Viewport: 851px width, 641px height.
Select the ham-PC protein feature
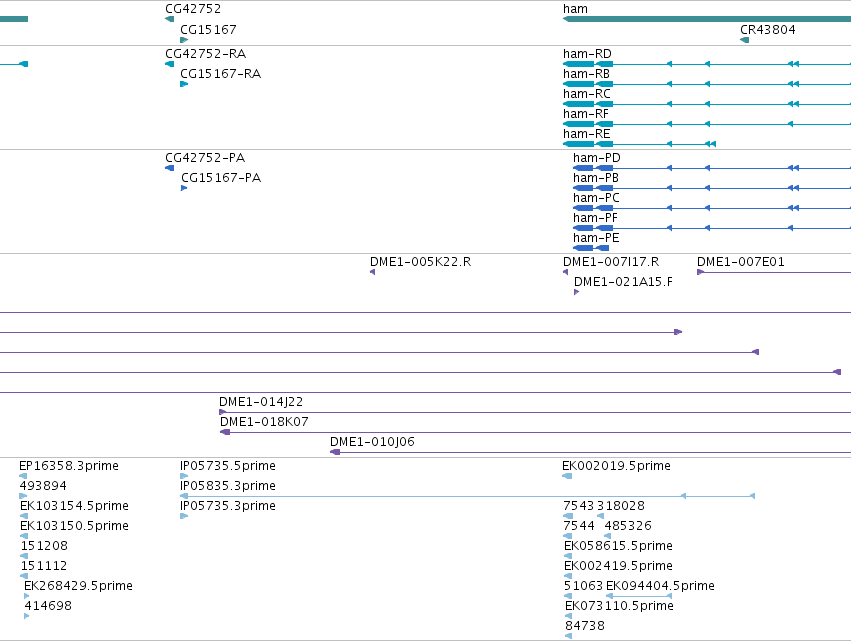click(593, 208)
